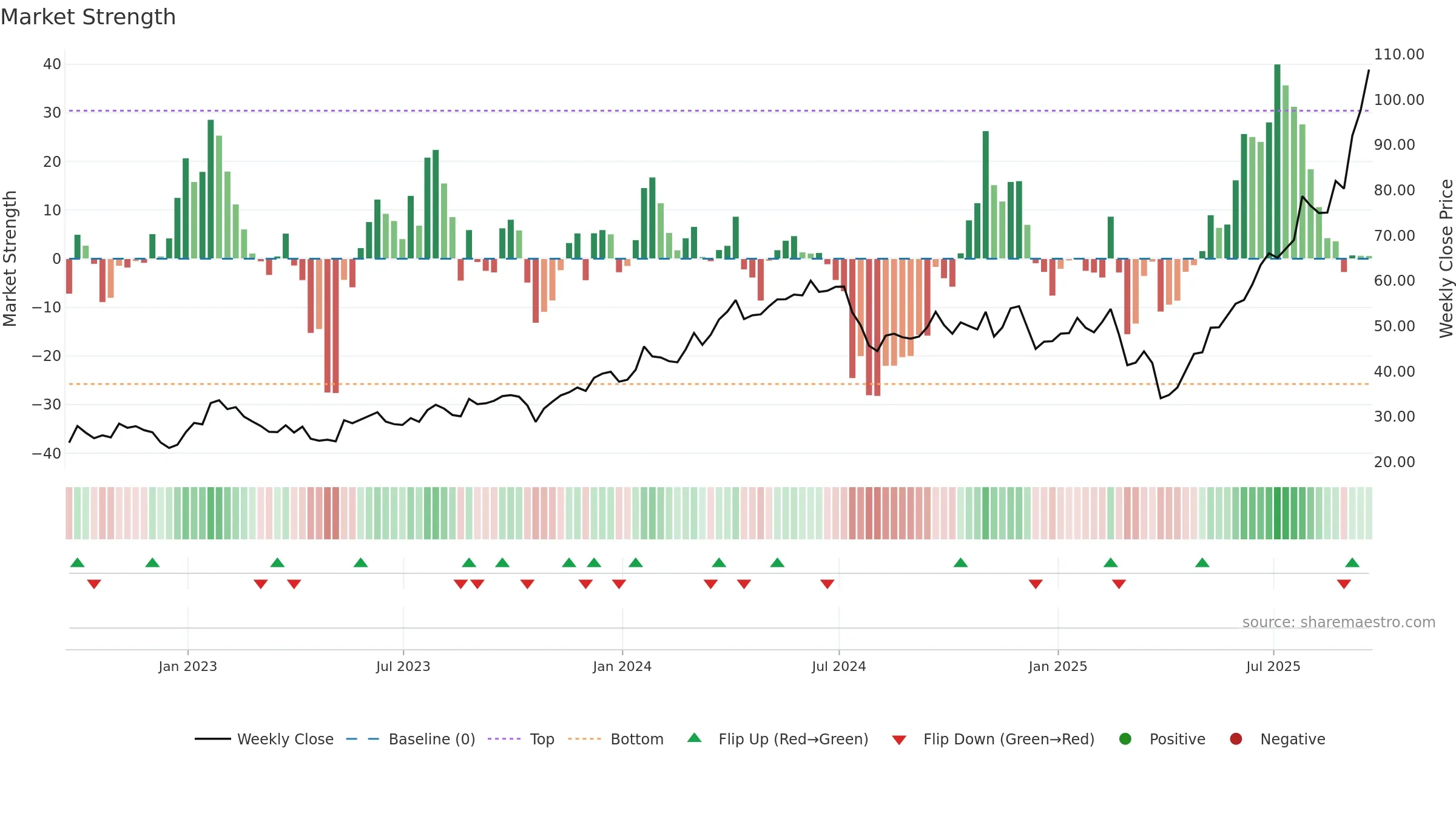
Task: Click the Jan 2024 axis label
Action: 622,666
